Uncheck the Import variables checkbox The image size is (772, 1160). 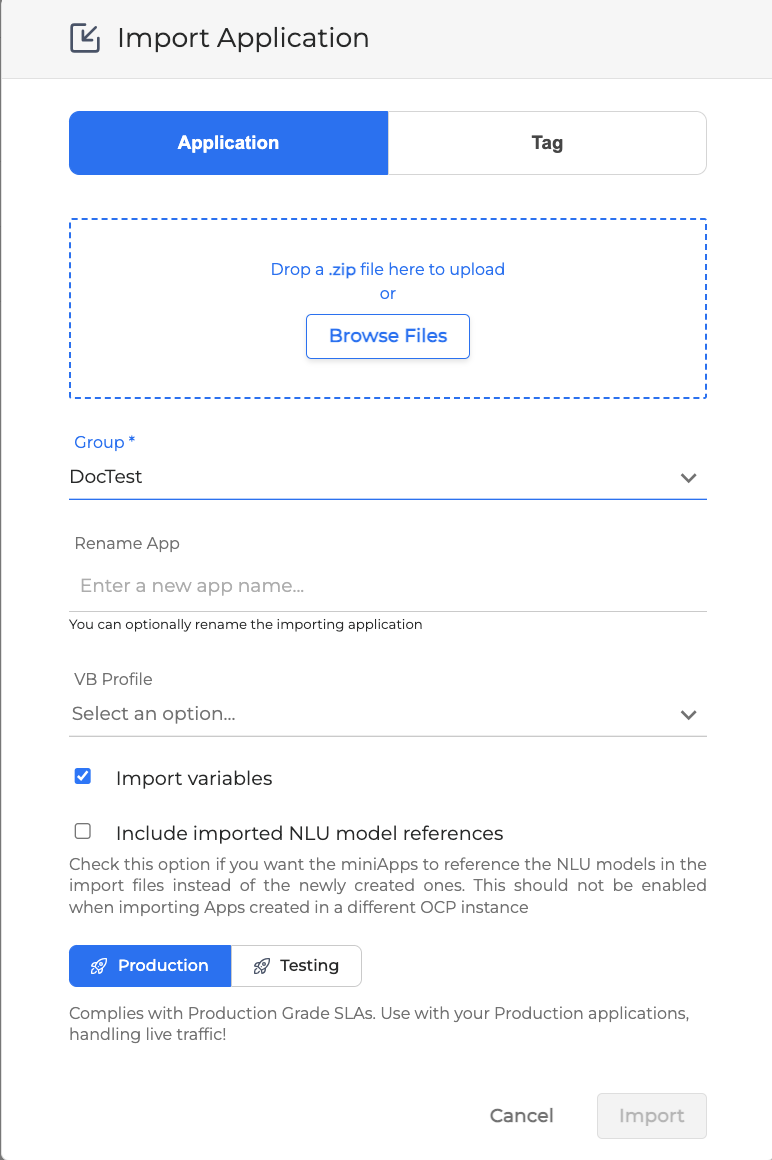[82, 776]
